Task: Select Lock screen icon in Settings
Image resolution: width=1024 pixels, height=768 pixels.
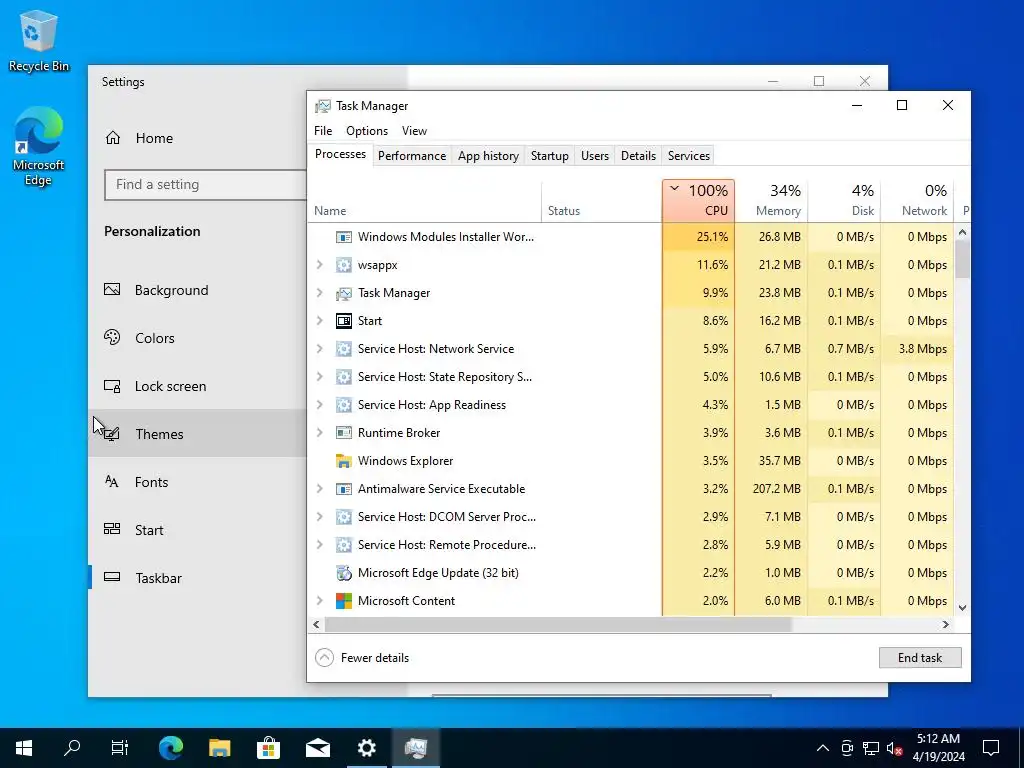Action: point(112,386)
